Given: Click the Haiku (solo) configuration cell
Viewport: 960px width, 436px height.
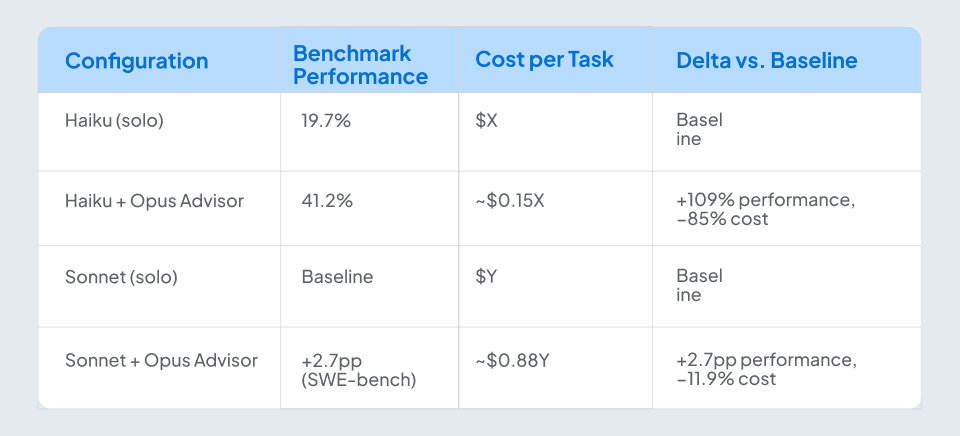Looking at the screenshot, I should tap(114, 120).
